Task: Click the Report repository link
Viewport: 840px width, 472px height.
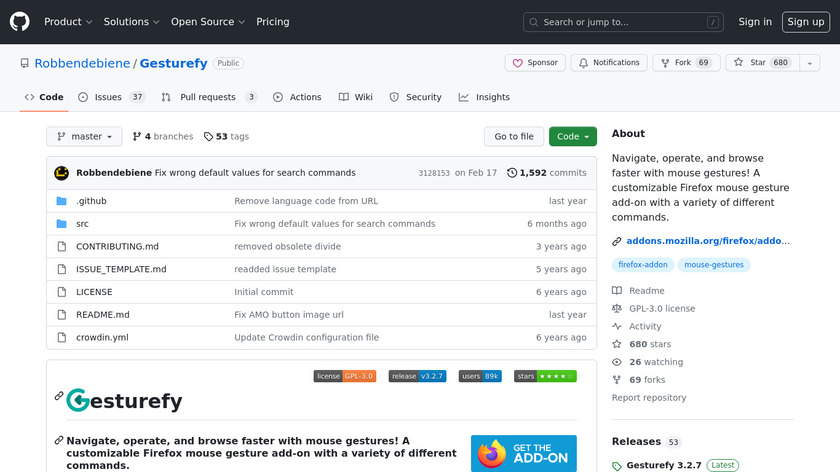Action: [x=649, y=398]
